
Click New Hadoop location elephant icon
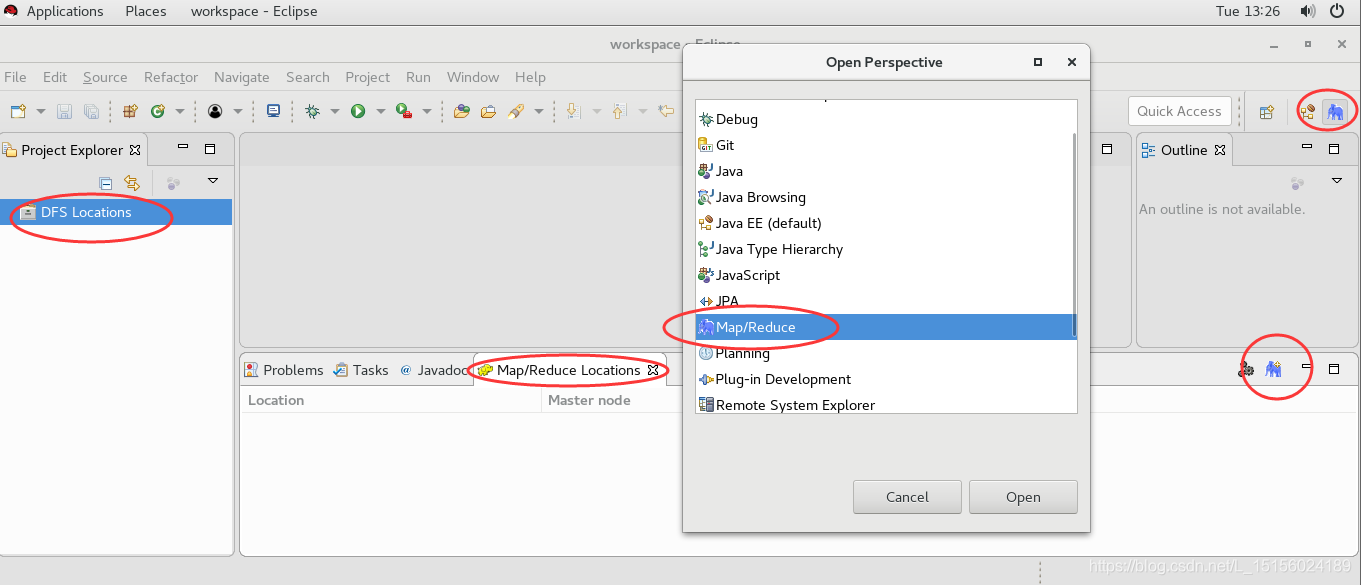tap(1273, 369)
